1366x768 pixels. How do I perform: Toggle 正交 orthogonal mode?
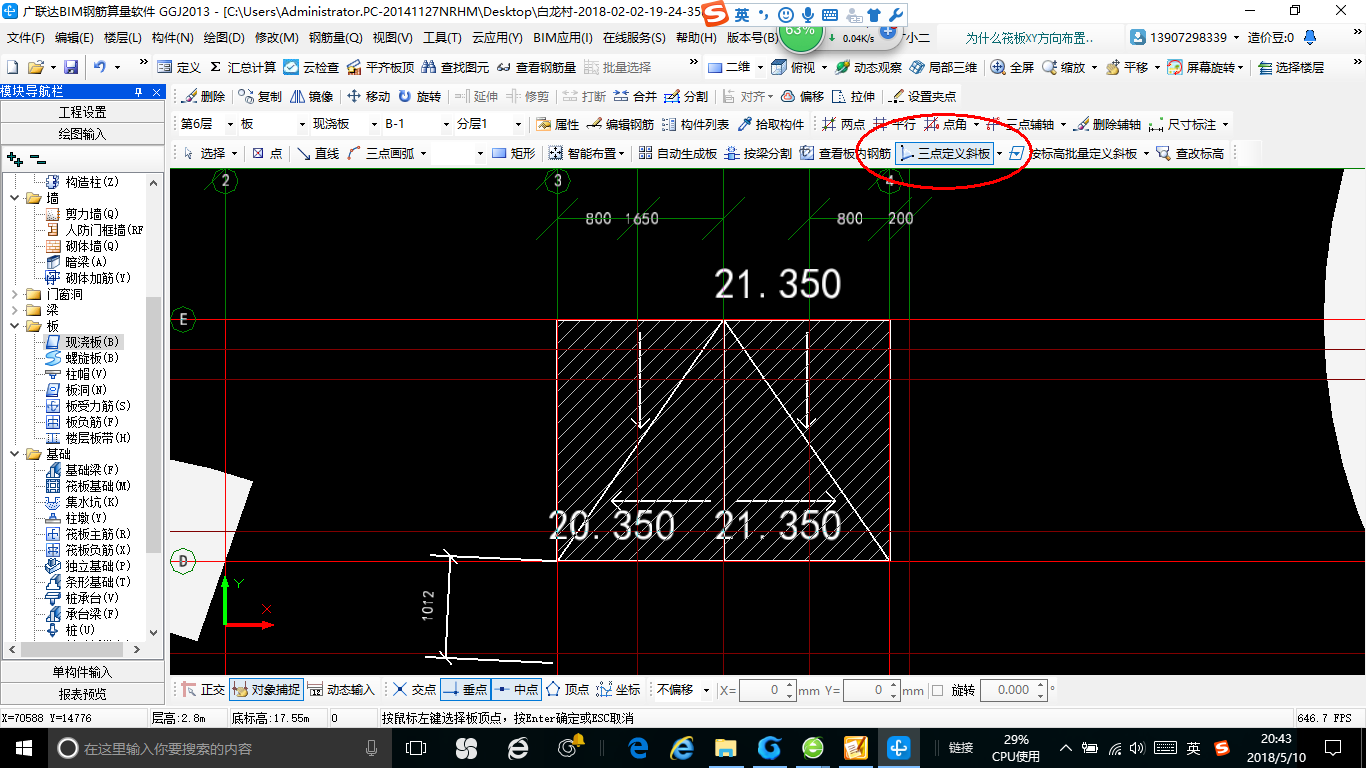tap(202, 689)
